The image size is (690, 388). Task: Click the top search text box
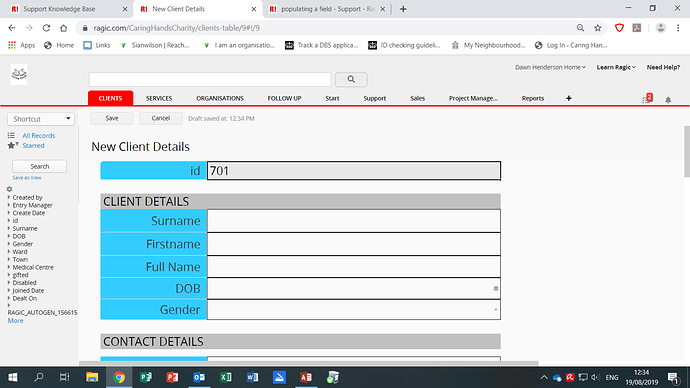click(210, 79)
